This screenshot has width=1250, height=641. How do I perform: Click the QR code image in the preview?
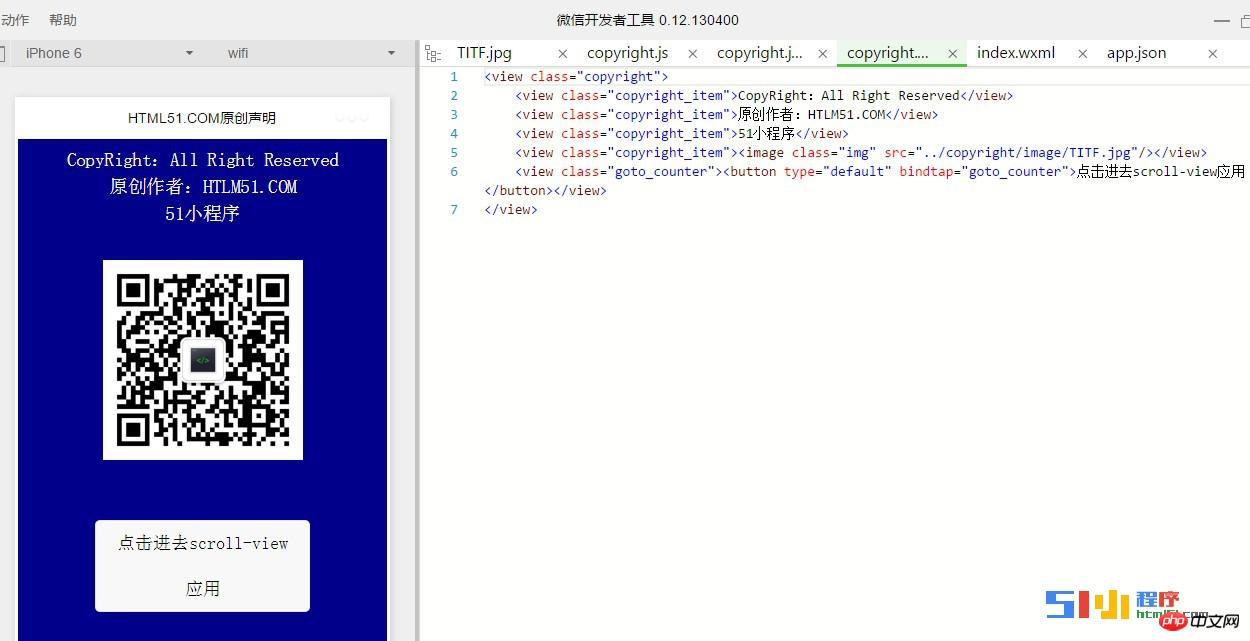point(202,359)
